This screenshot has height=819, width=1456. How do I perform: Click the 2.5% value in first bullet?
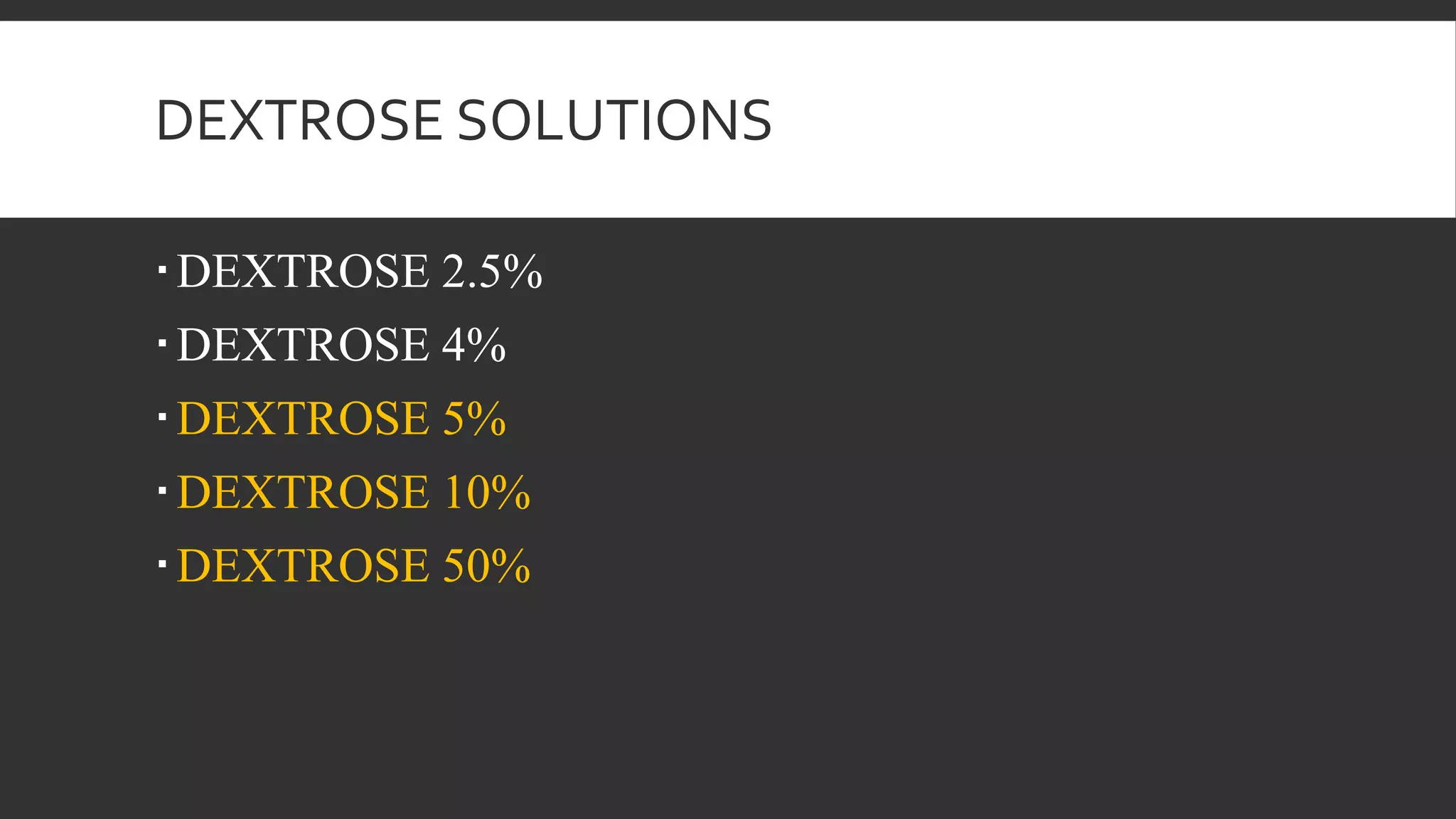pyautogui.click(x=492, y=271)
